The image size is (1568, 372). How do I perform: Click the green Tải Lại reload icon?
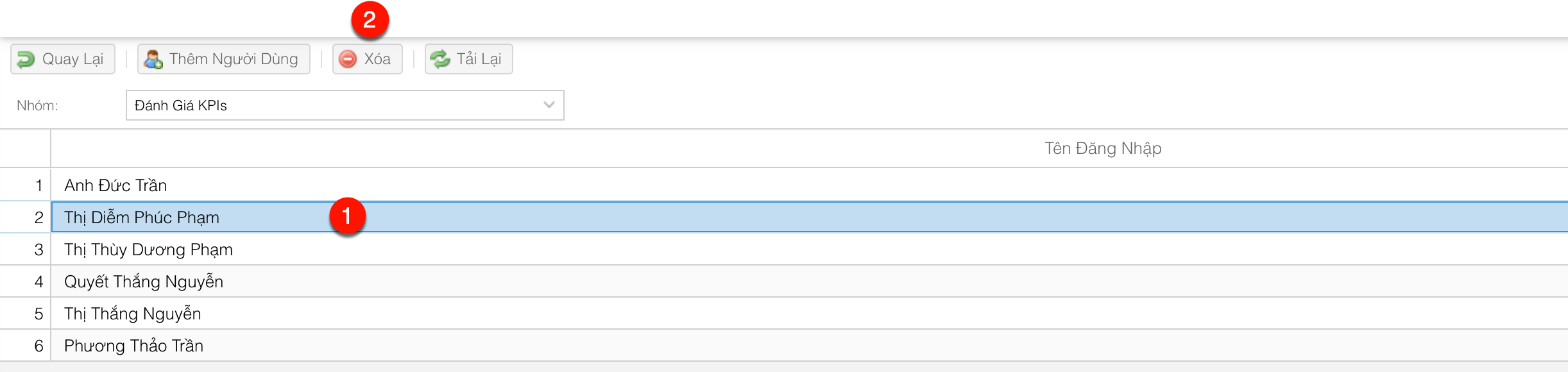point(440,60)
